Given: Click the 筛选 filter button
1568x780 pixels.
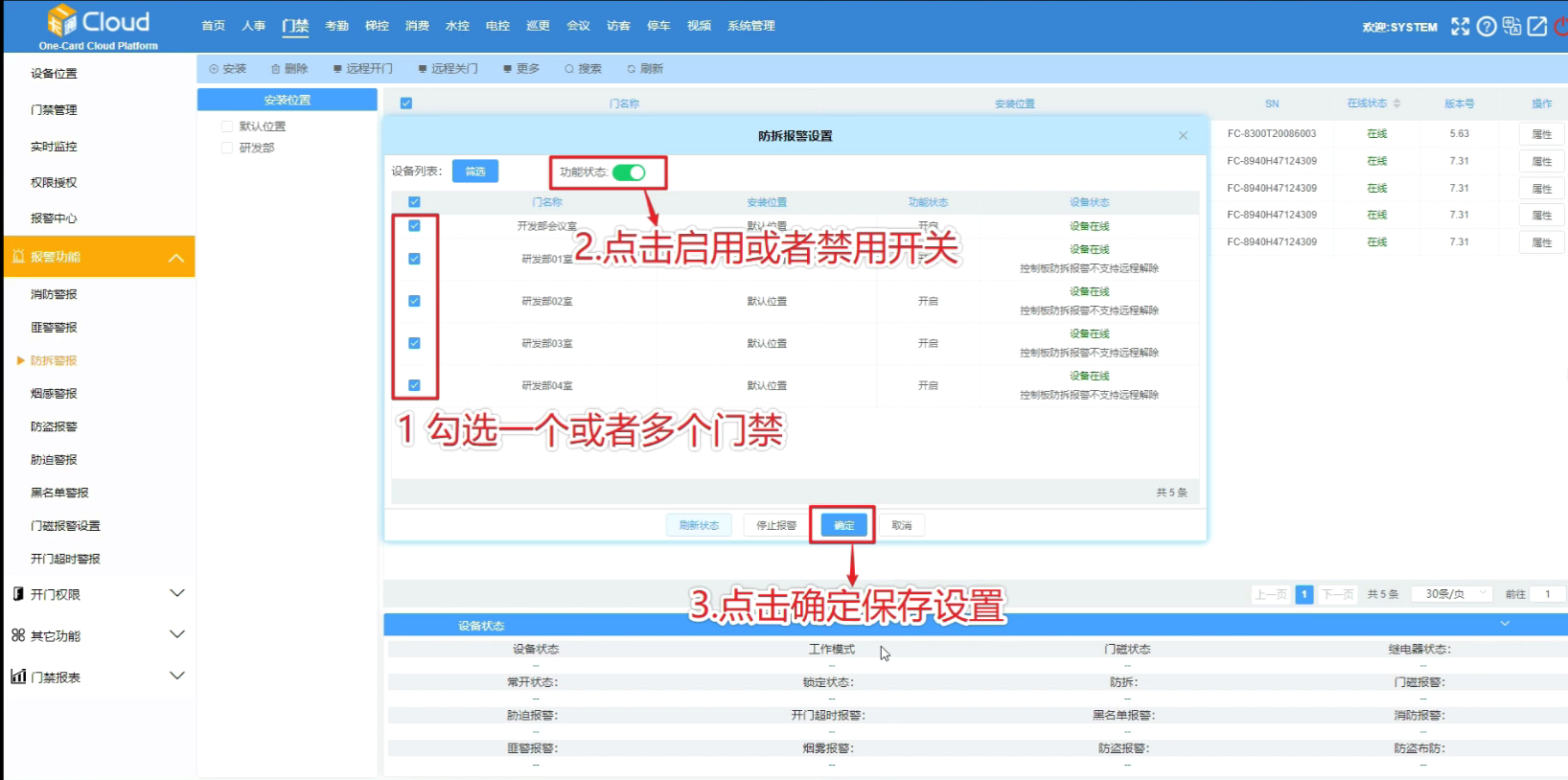Looking at the screenshot, I should pyautogui.click(x=475, y=172).
